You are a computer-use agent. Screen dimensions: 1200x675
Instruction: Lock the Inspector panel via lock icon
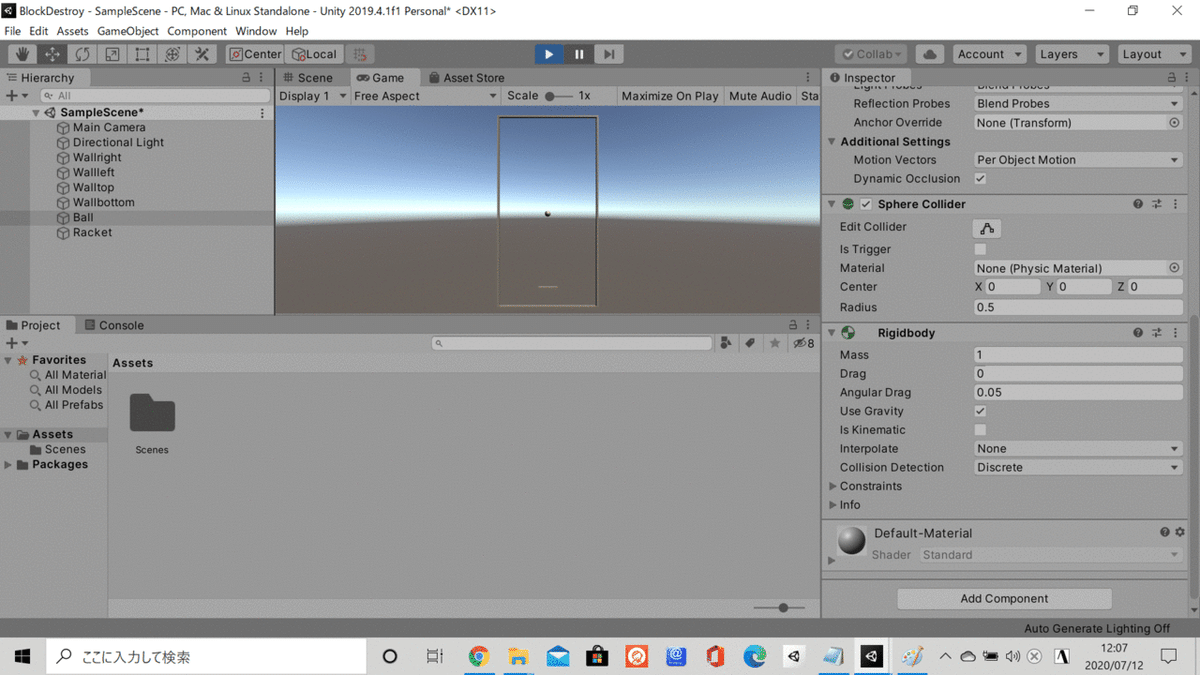(1172, 77)
